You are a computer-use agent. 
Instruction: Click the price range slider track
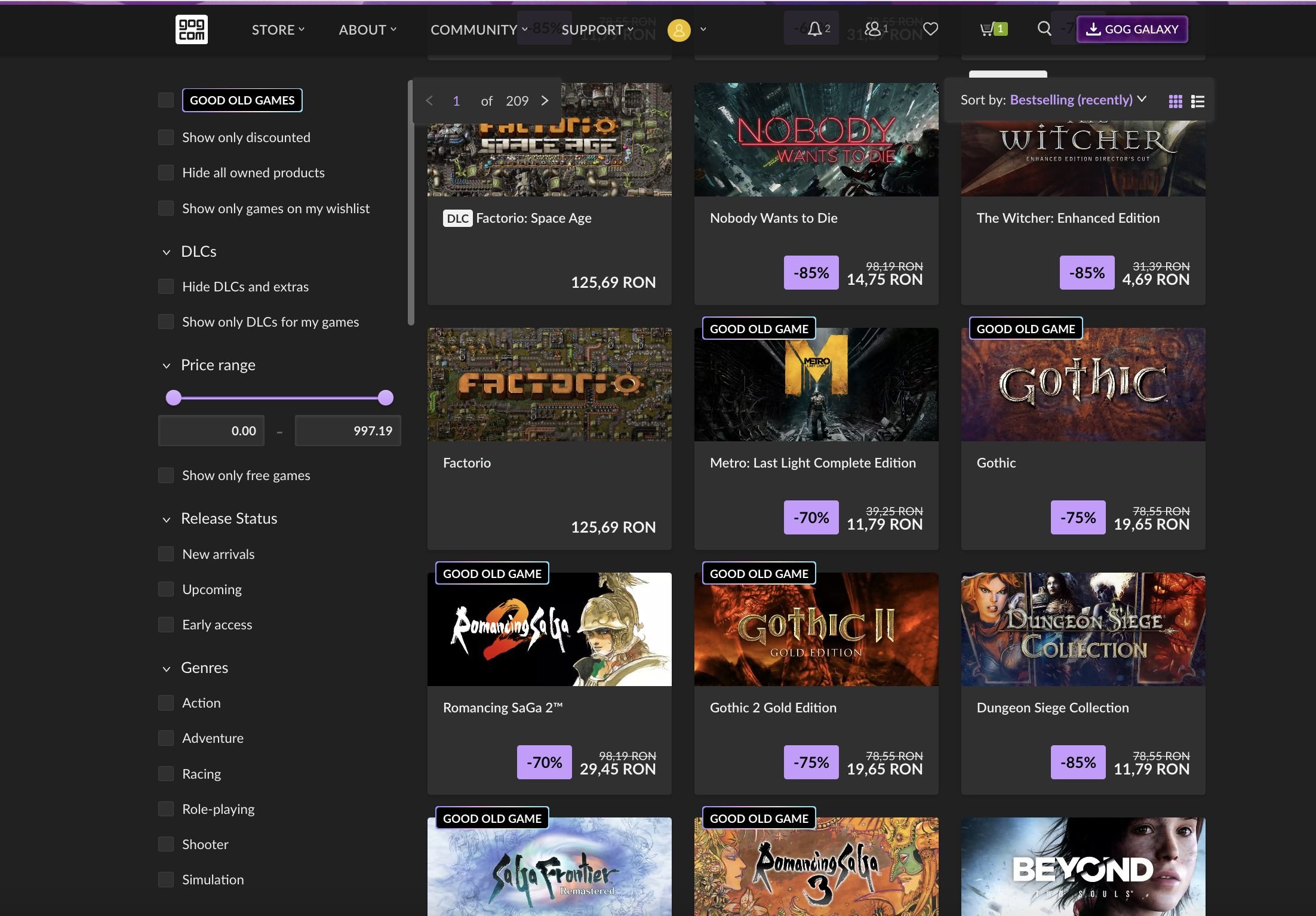point(279,398)
